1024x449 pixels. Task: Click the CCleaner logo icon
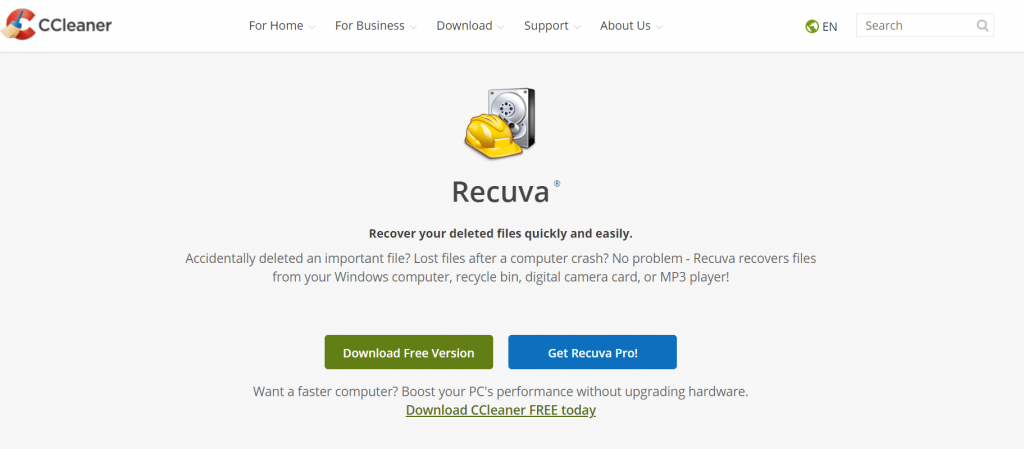(x=18, y=25)
